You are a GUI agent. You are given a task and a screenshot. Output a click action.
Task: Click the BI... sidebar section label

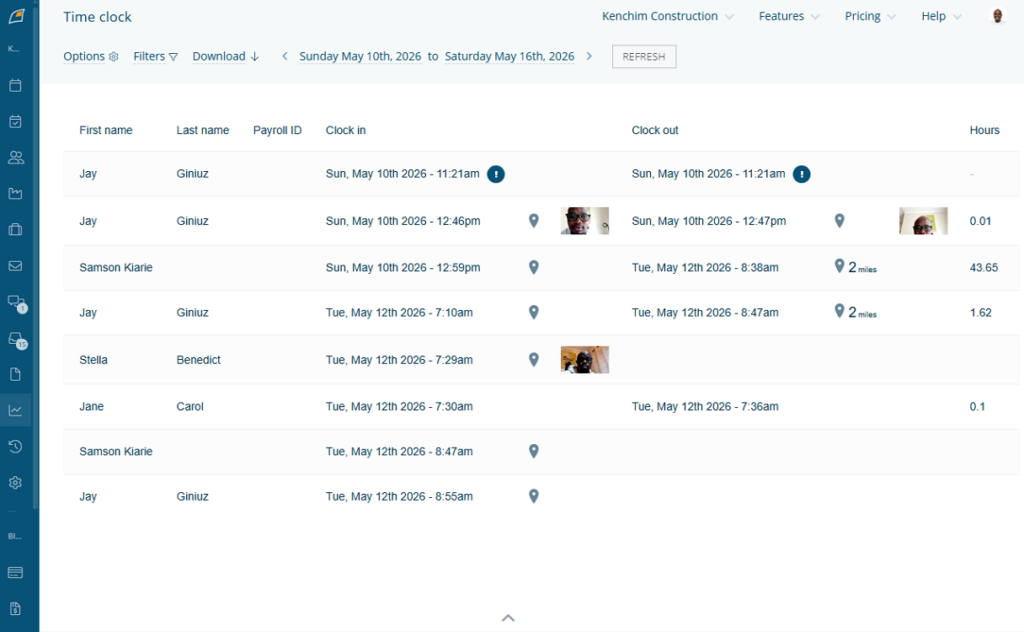14,536
